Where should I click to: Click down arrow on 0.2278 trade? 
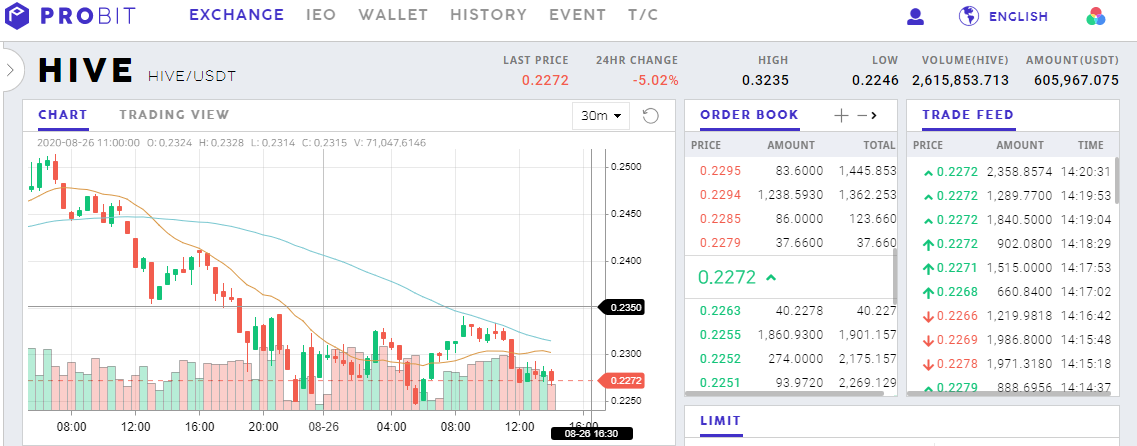pos(928,364)
